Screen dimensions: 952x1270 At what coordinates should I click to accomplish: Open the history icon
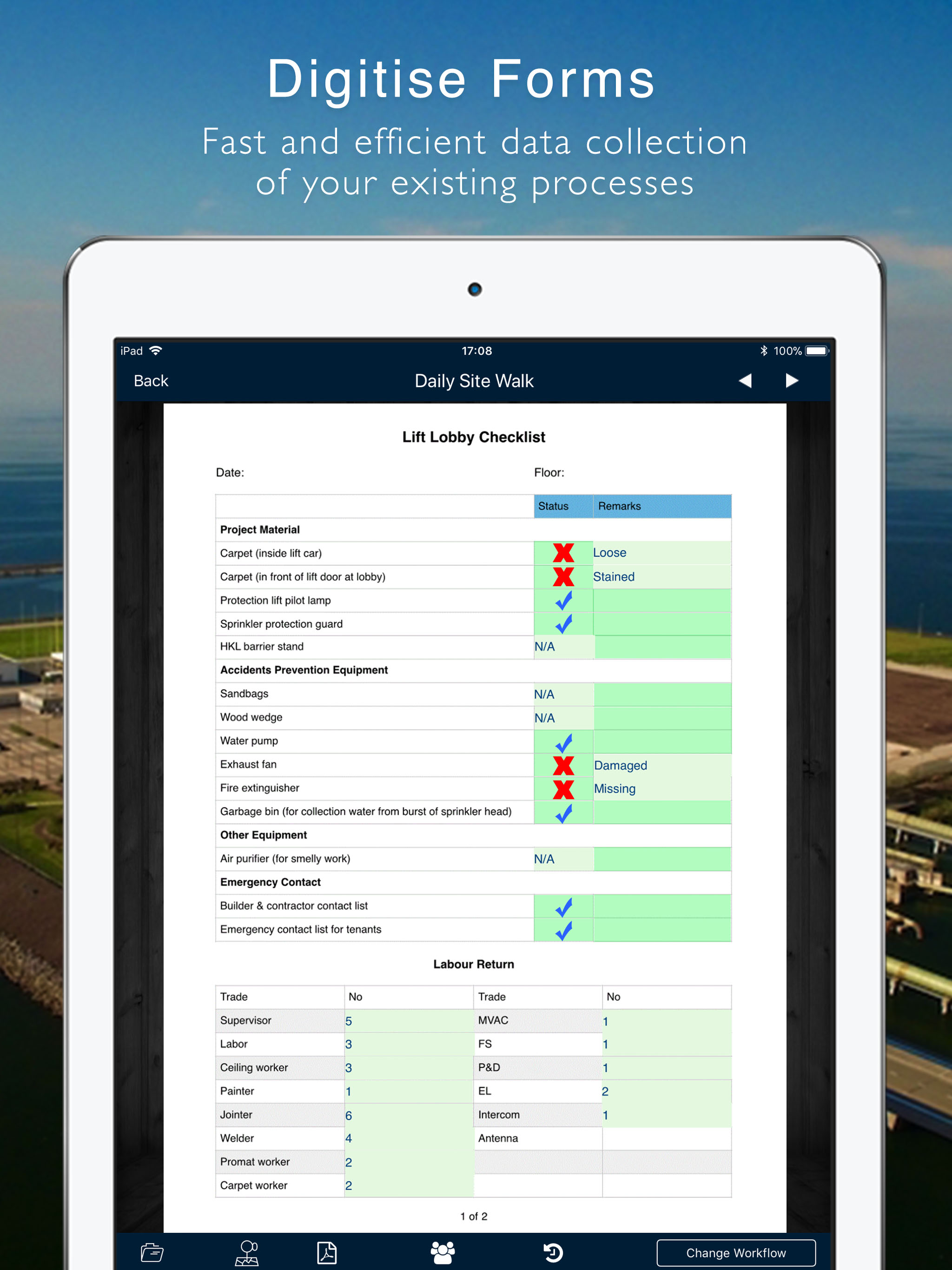[x=553, y=1252]
